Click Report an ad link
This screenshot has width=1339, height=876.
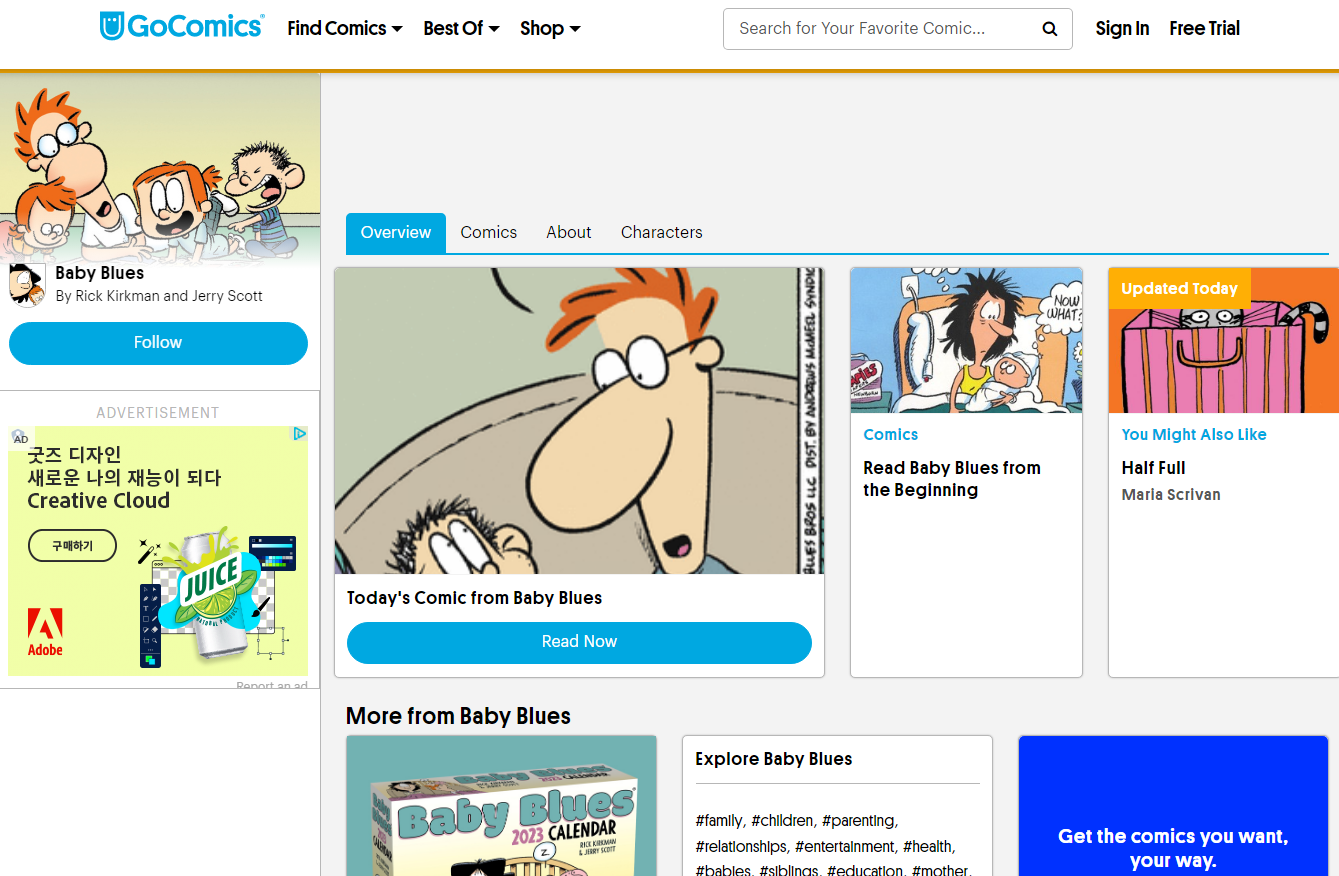tap(271, 685)
